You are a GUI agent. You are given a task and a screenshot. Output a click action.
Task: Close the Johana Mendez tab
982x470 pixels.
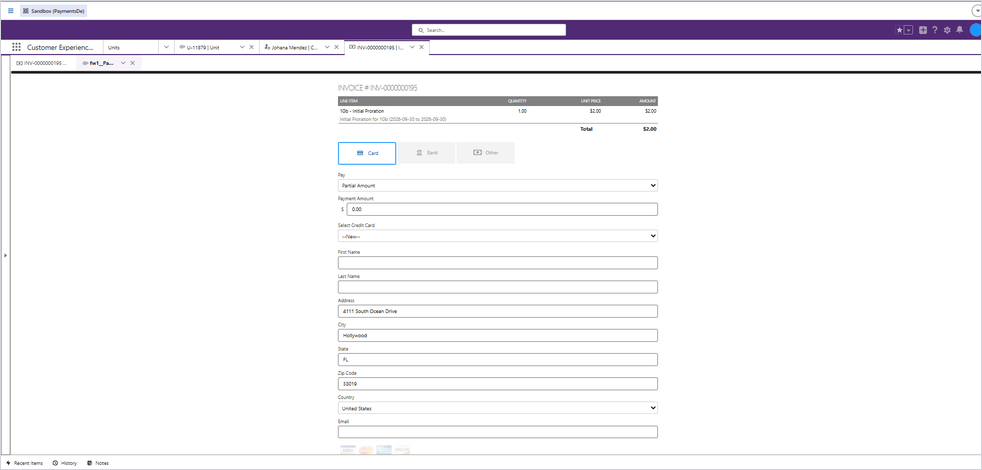(x=336, y=47)
